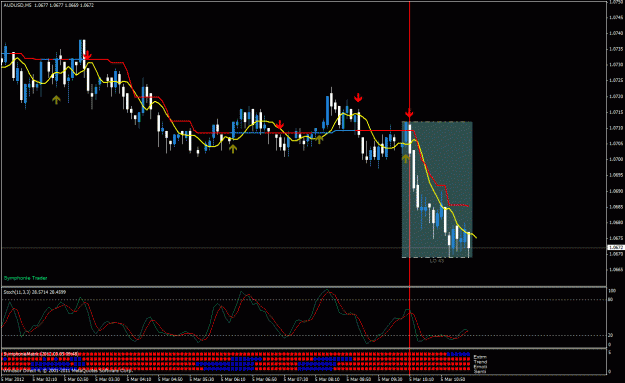Select the shaded rectangle object on the chart
The height and width of the screenshot is (383, 625).
(x=437, y=189)
